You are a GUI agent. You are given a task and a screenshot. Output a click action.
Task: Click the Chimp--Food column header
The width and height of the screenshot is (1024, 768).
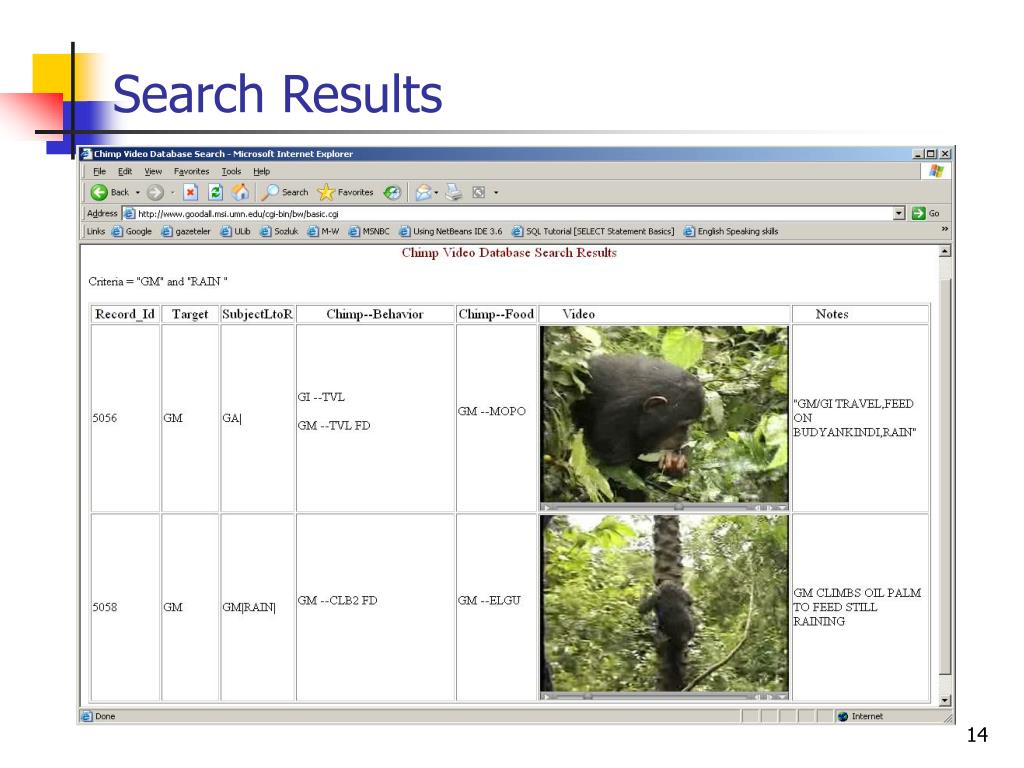click(496, 314)
